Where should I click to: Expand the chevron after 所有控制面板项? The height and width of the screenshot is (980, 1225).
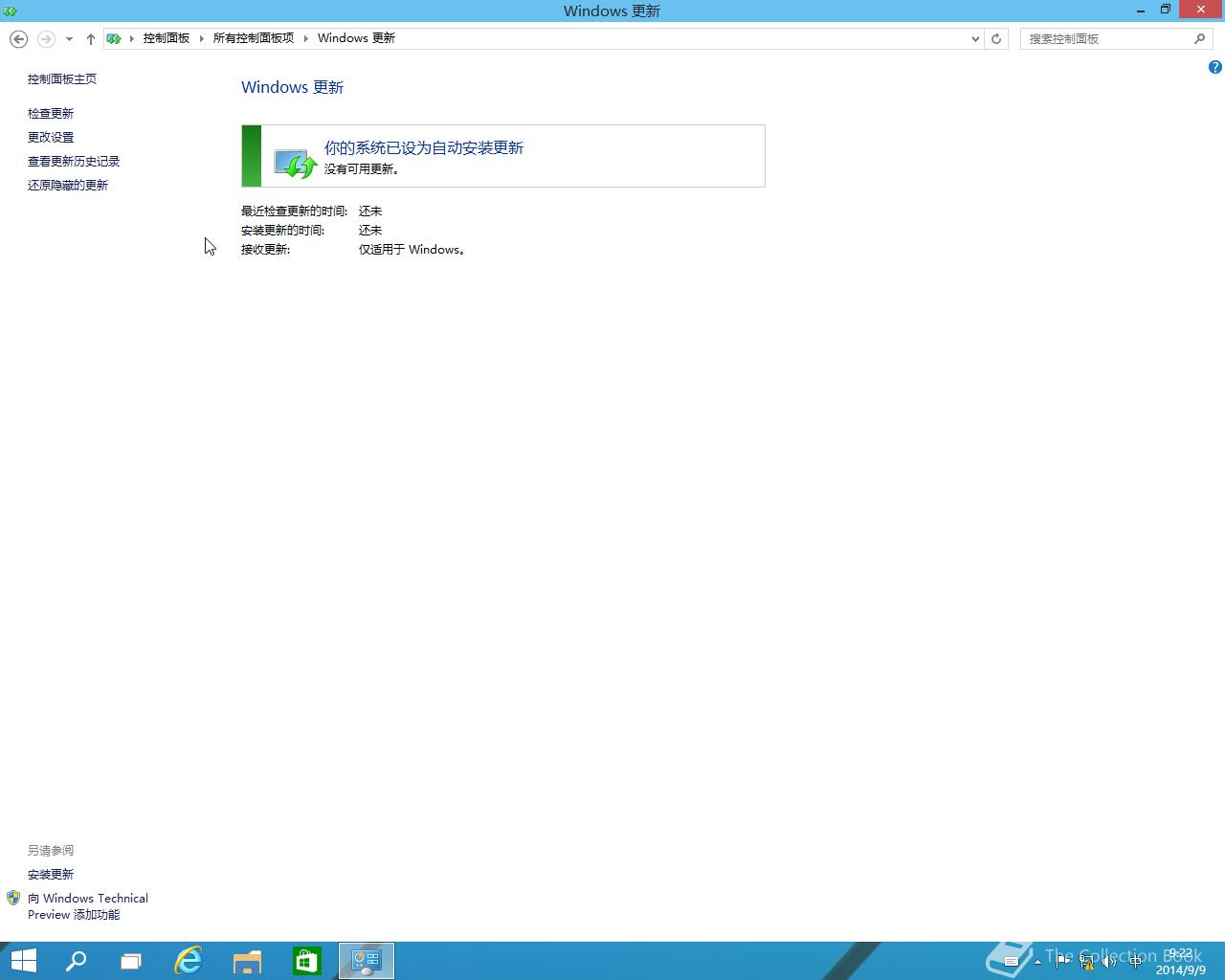pyautogui.click(x=306, y=38)
